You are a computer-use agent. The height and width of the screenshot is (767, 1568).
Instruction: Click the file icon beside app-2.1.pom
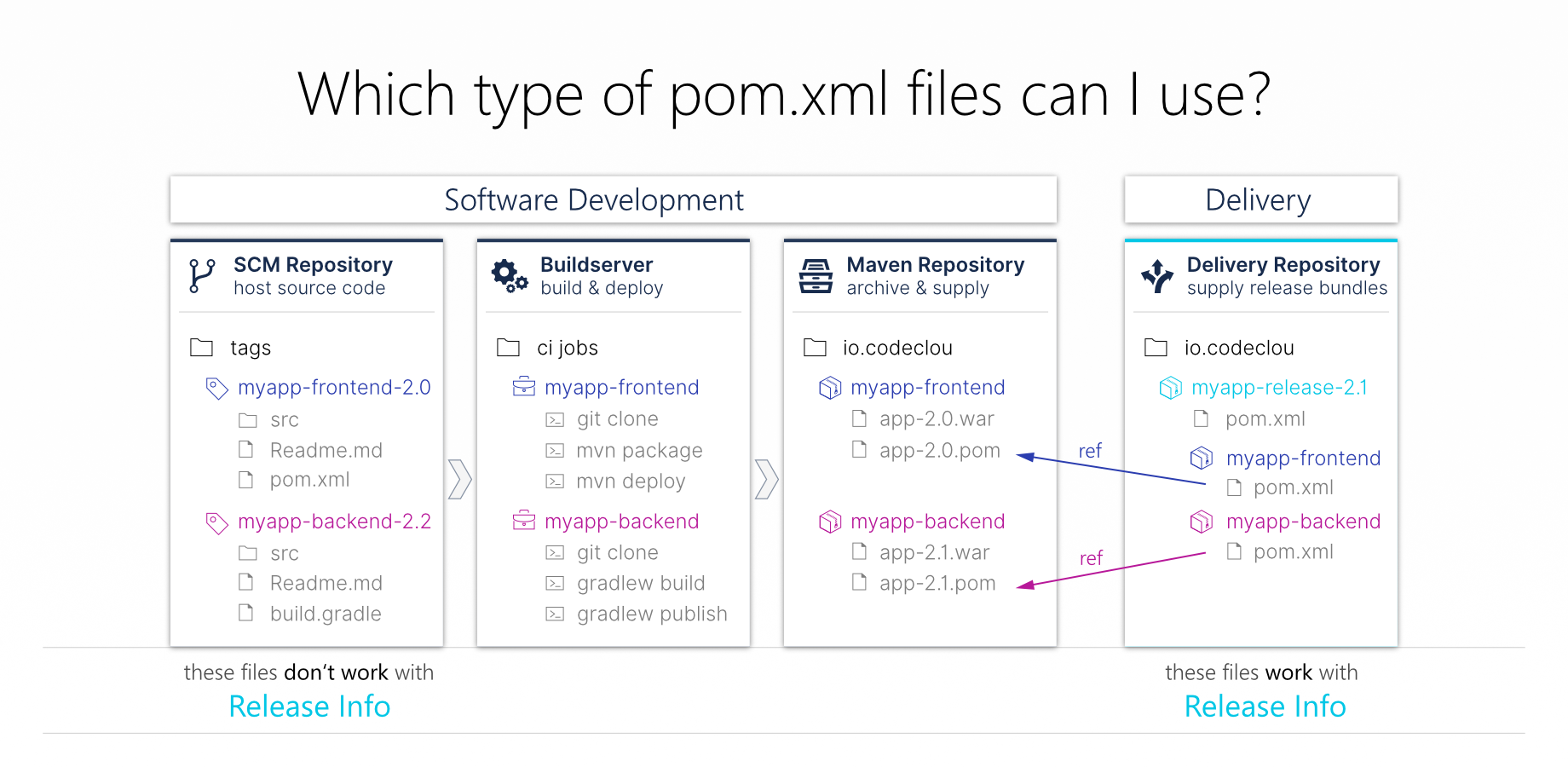pyautogui.click(x=860, y=582)
